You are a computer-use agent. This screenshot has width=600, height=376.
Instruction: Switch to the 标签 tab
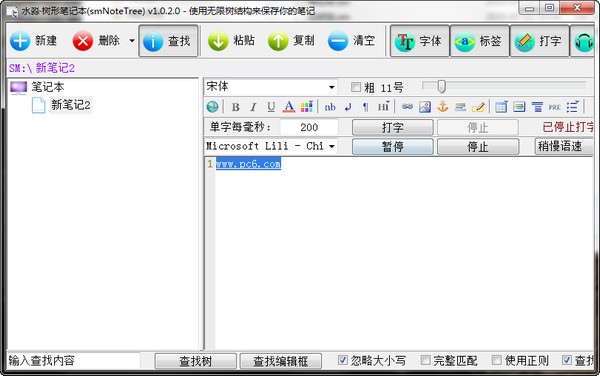(x=480, y=41)
